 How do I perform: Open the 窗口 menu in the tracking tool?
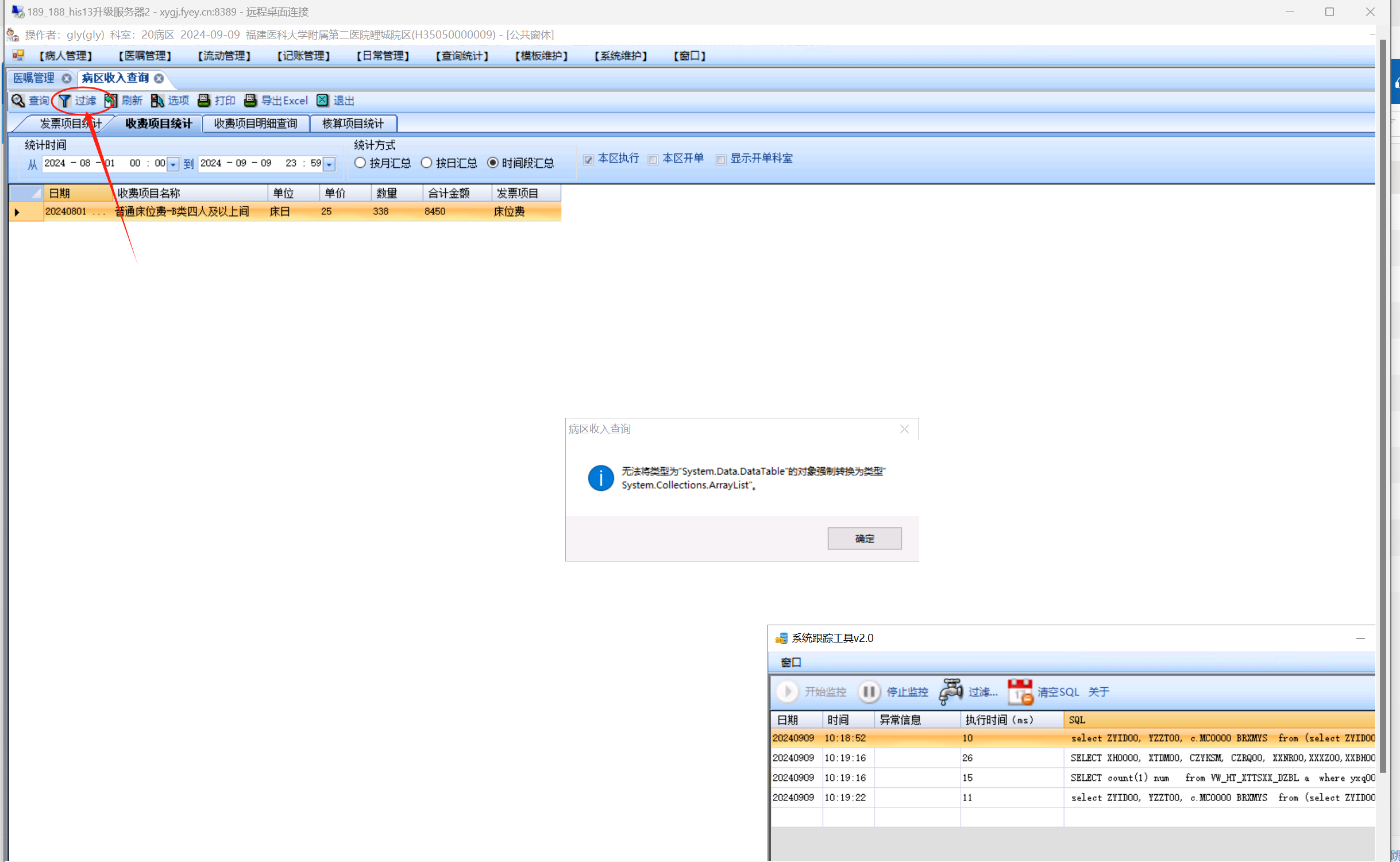click(x=790, y=662)
